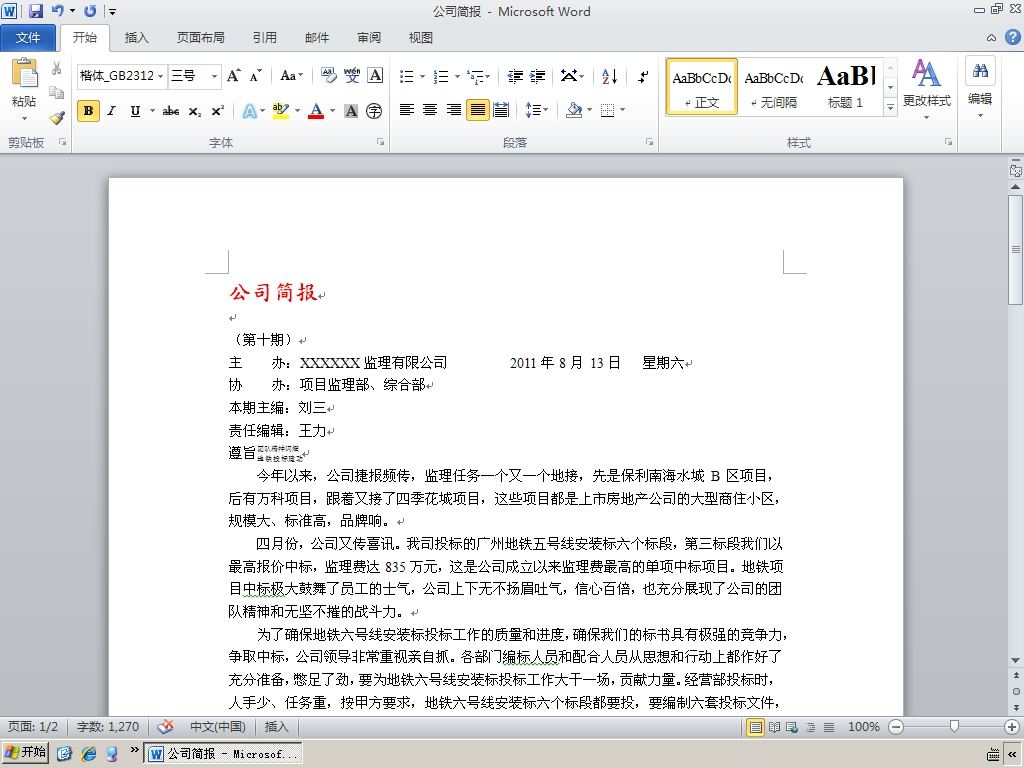Align text right
The height and width of the screenshot is (768, 1024).
[x=453, y=110]
